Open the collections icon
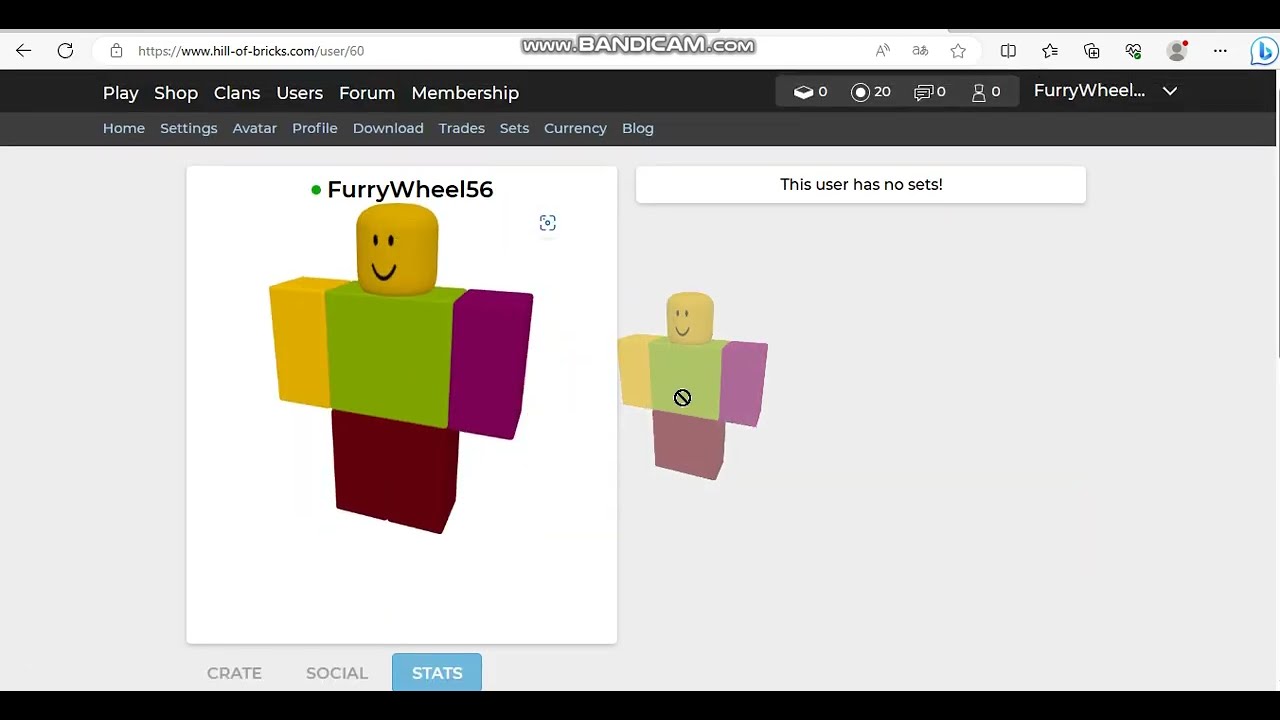 (1092, 51)
